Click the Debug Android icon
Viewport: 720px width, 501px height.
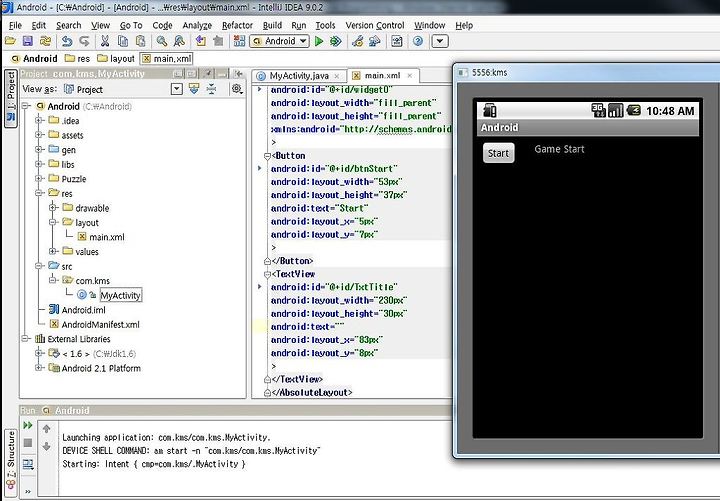tap(336, 41)
